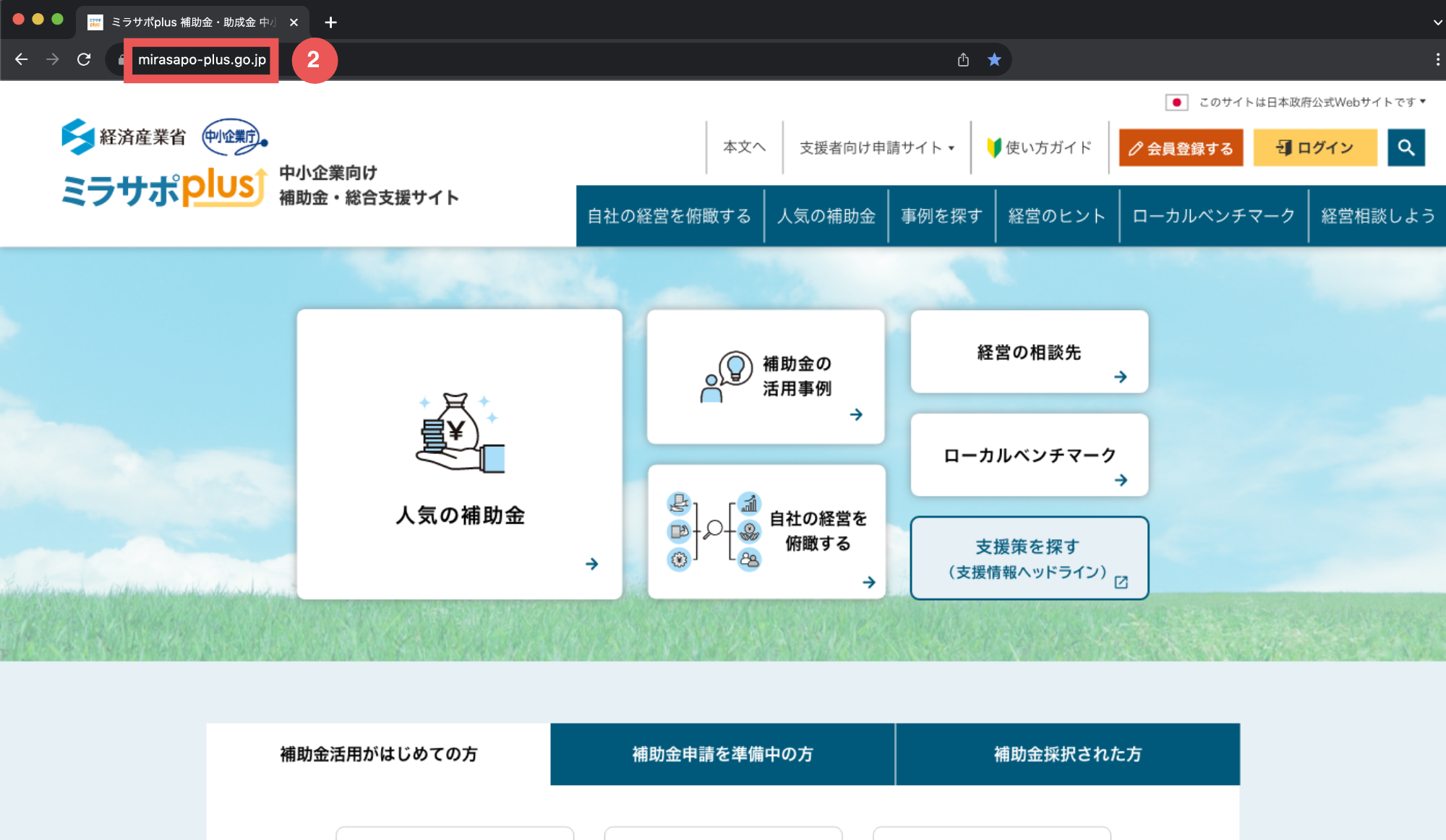Open the 使い方ガイド link
This screenshot has height=840, width=1446.
1040,147
